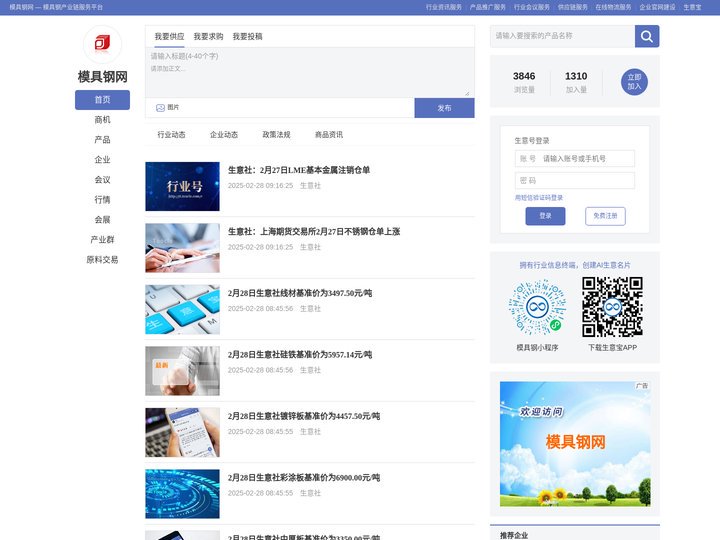The width and height of the screenshot is (720, 540).
Task: Open 企业官网建设 in the top bar
Action: [658, 7]
